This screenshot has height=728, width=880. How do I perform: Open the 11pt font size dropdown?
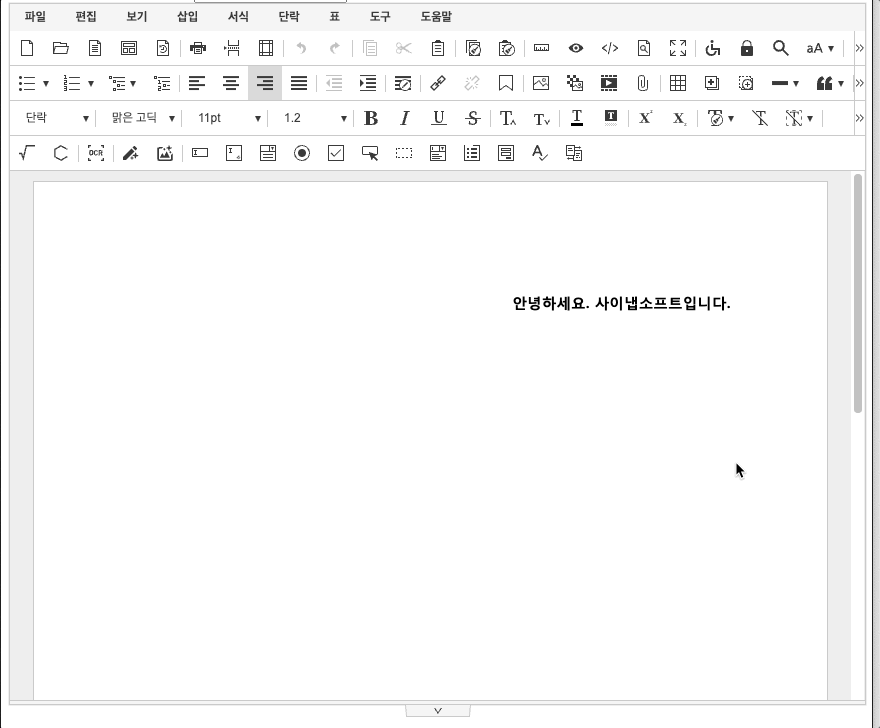click(228, 118)
